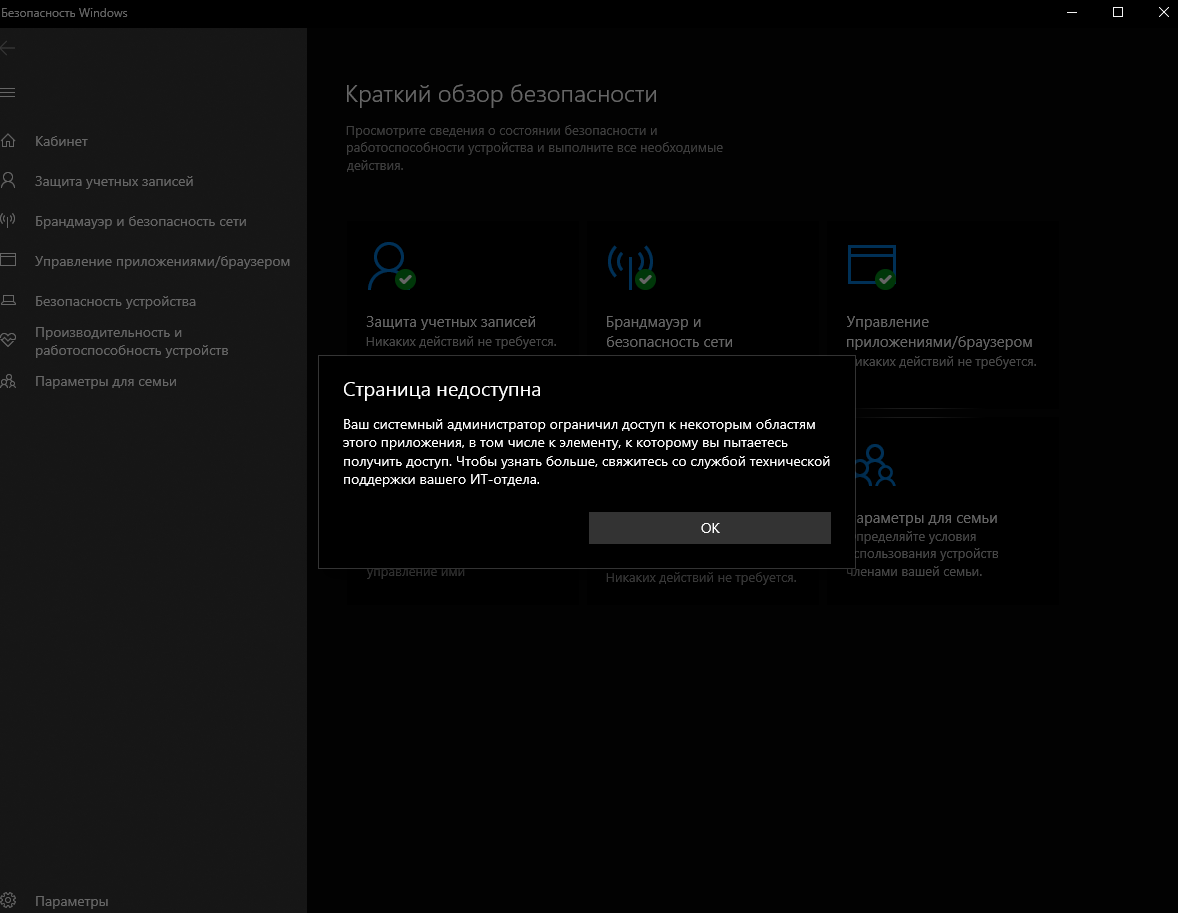Select Параметры для семьи in sidebar
1178x913 pixels.
105,381
